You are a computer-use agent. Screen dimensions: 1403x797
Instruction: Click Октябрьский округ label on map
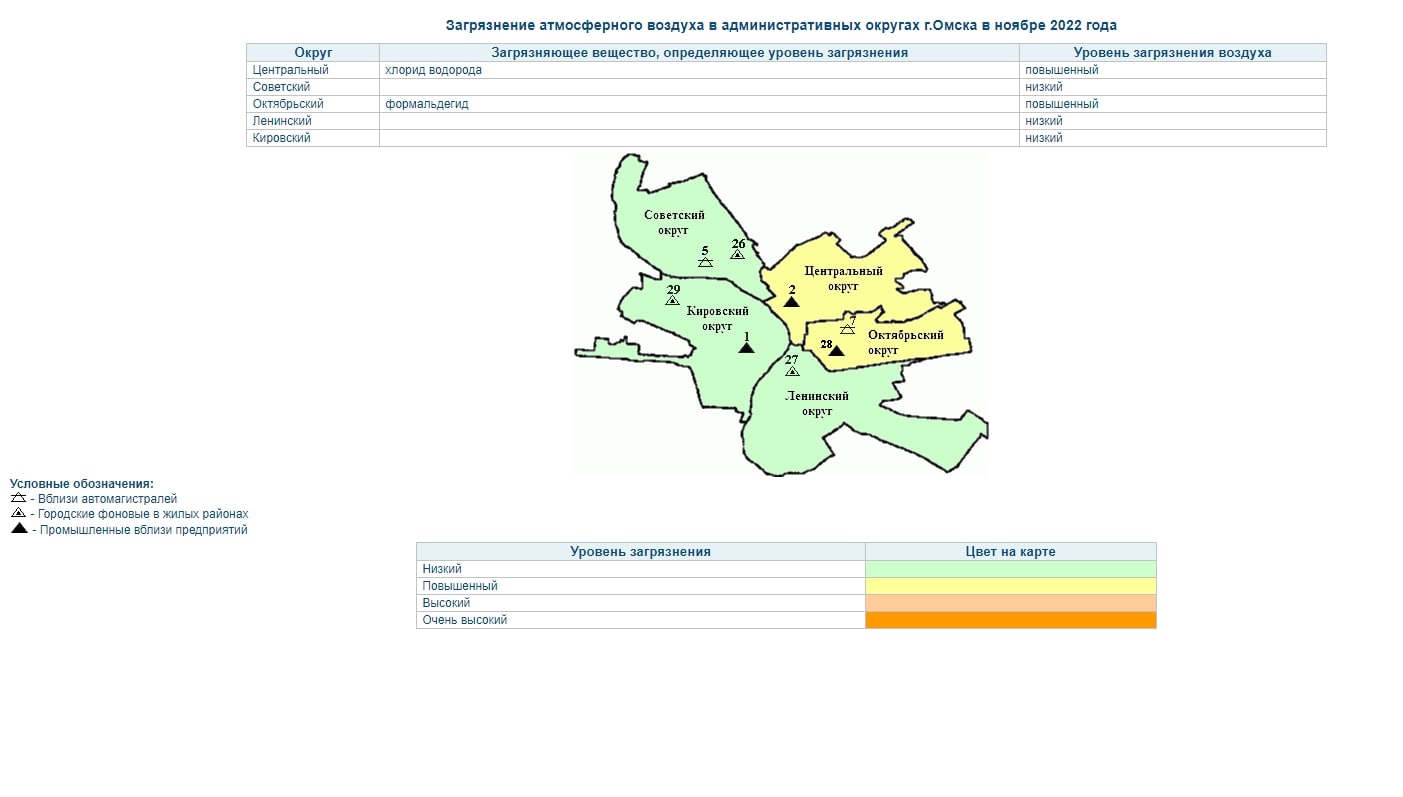click(906, 342)
